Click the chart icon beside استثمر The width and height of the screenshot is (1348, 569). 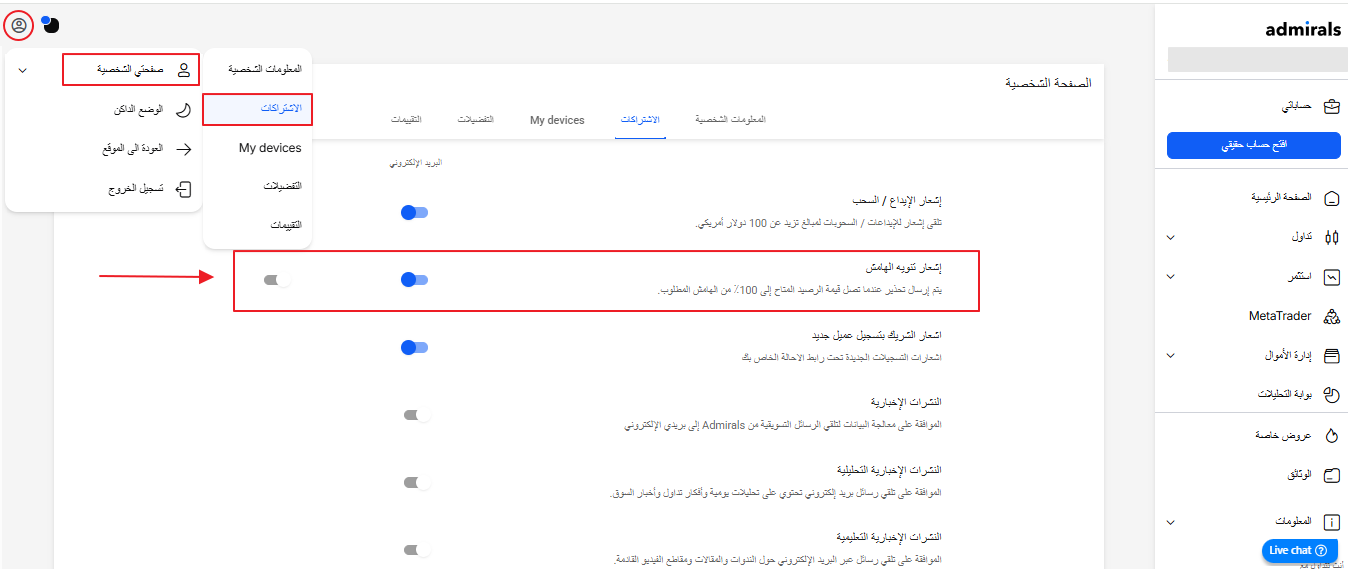[x=1331, y=277]
